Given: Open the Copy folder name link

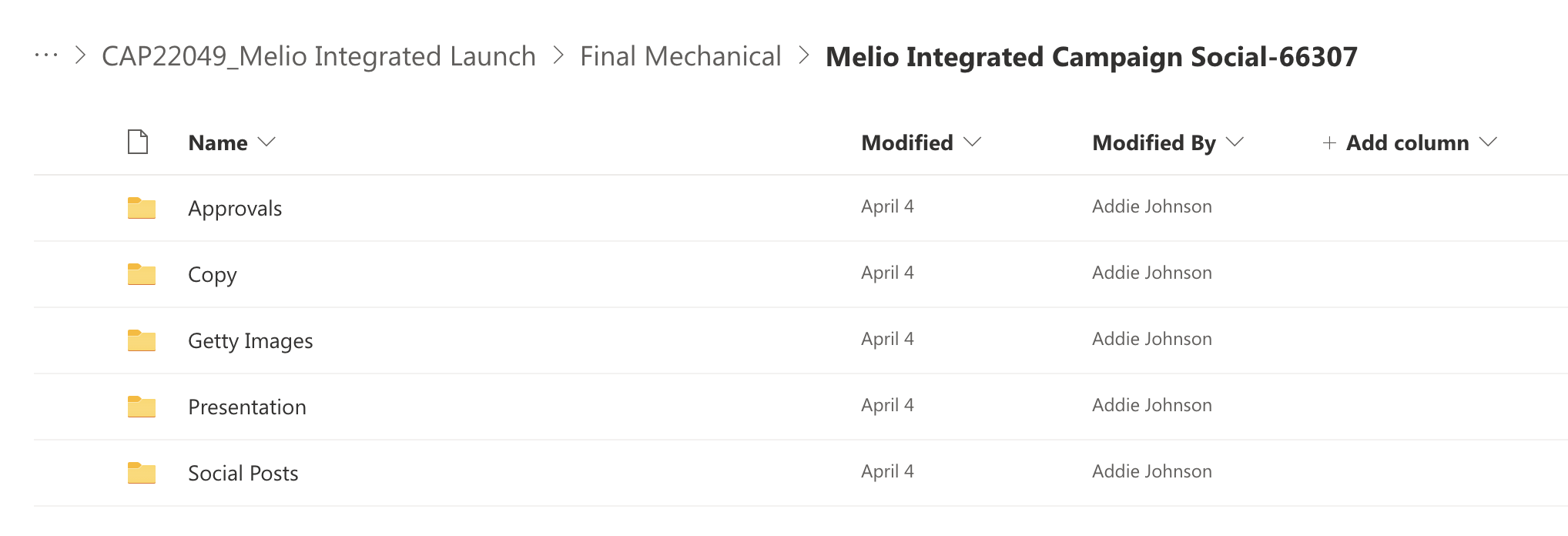Looking at the screenshot, I should [x=212, y=275].
